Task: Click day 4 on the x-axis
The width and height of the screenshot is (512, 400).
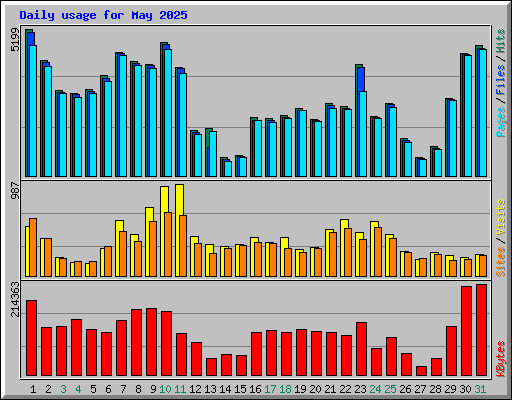Action: (78, 389)
